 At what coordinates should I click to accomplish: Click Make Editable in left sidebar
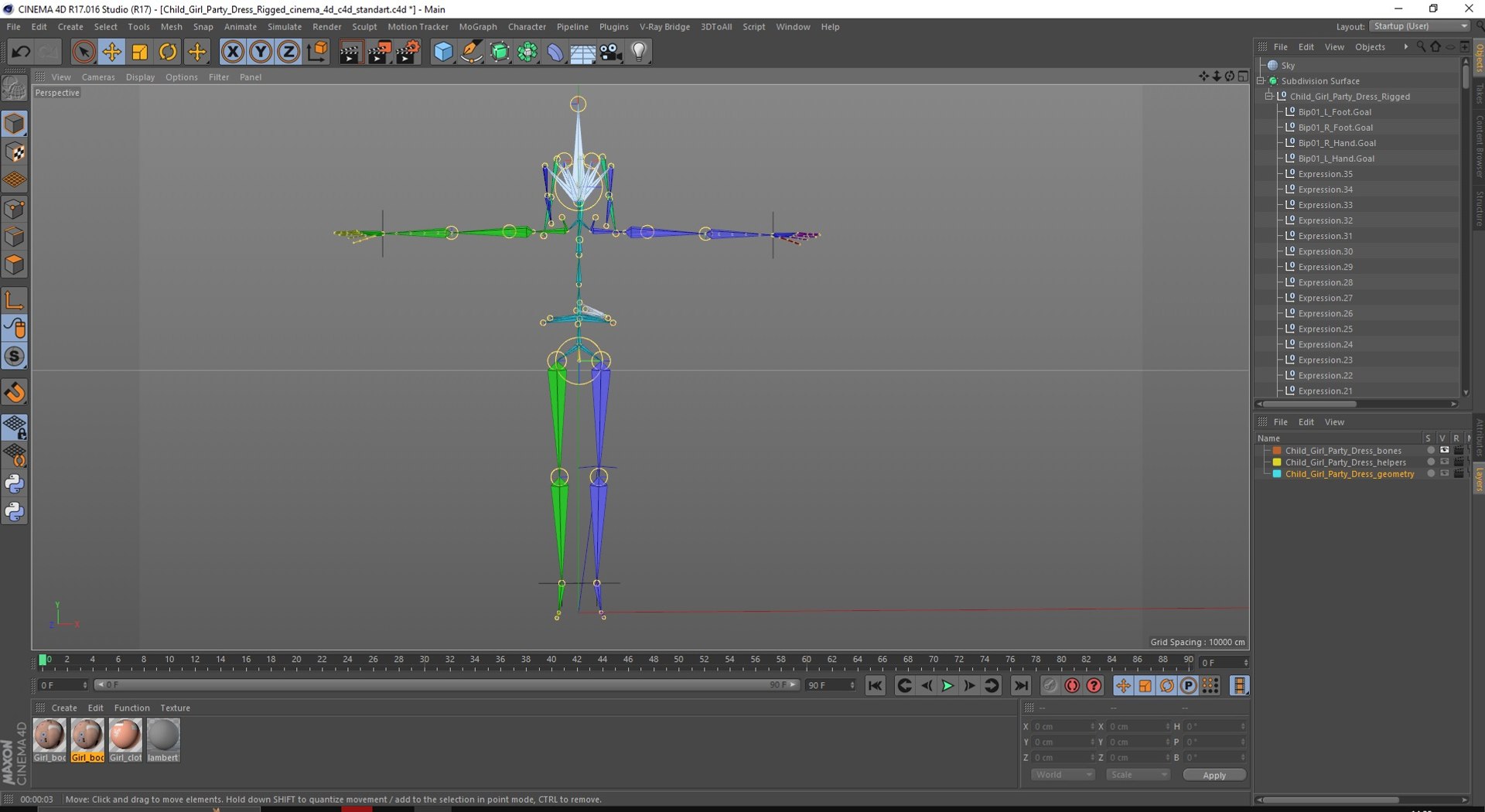click(15, 90)
